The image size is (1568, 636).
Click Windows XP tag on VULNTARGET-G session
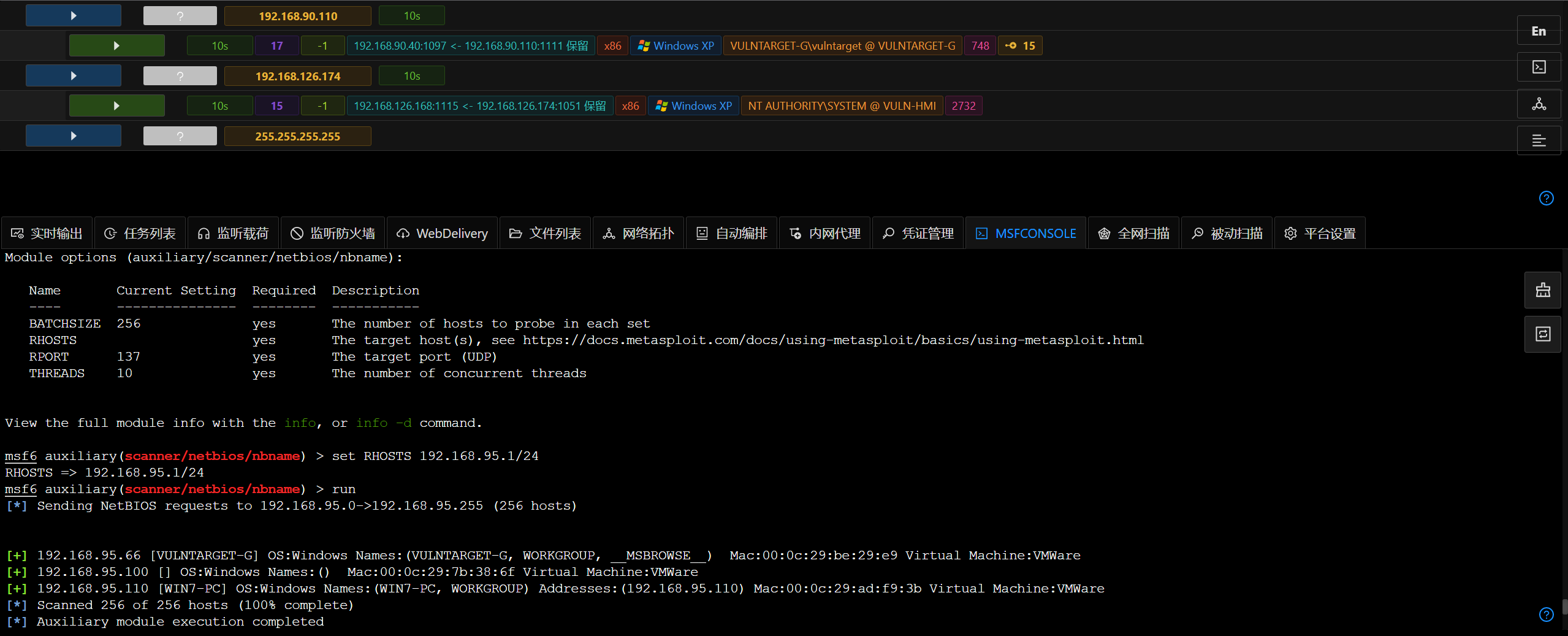[676, 45]
